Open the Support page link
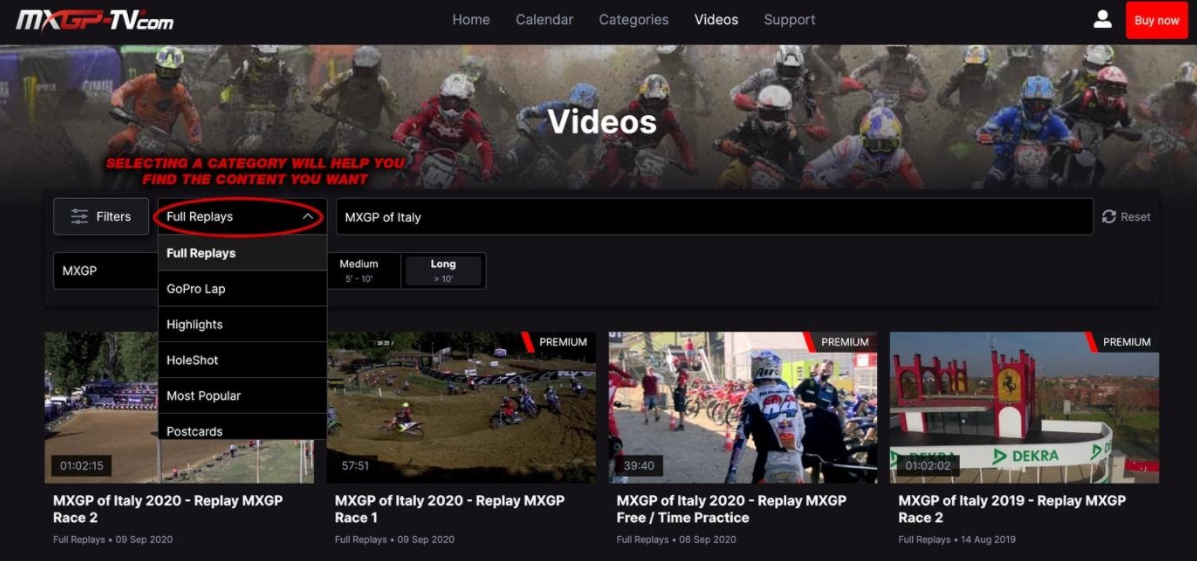The height and width of the screenshot is (561, 1197). 789,20
